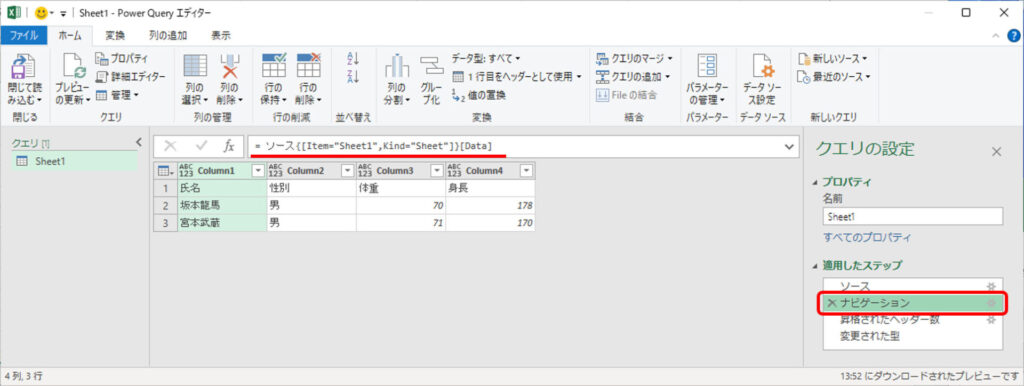Screen dimensions: 1024x386
Task: Switch to the 表示 tab
Action: point(221,35)
